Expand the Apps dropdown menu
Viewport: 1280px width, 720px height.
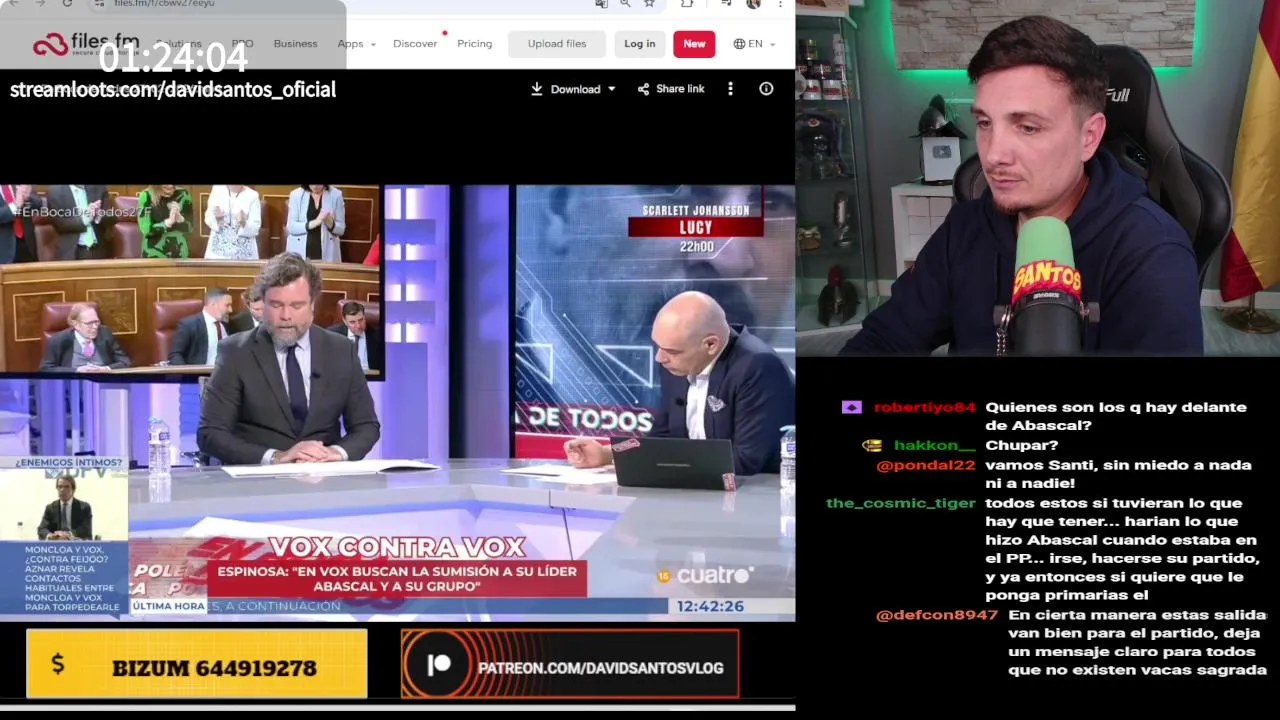coord(356,44)
